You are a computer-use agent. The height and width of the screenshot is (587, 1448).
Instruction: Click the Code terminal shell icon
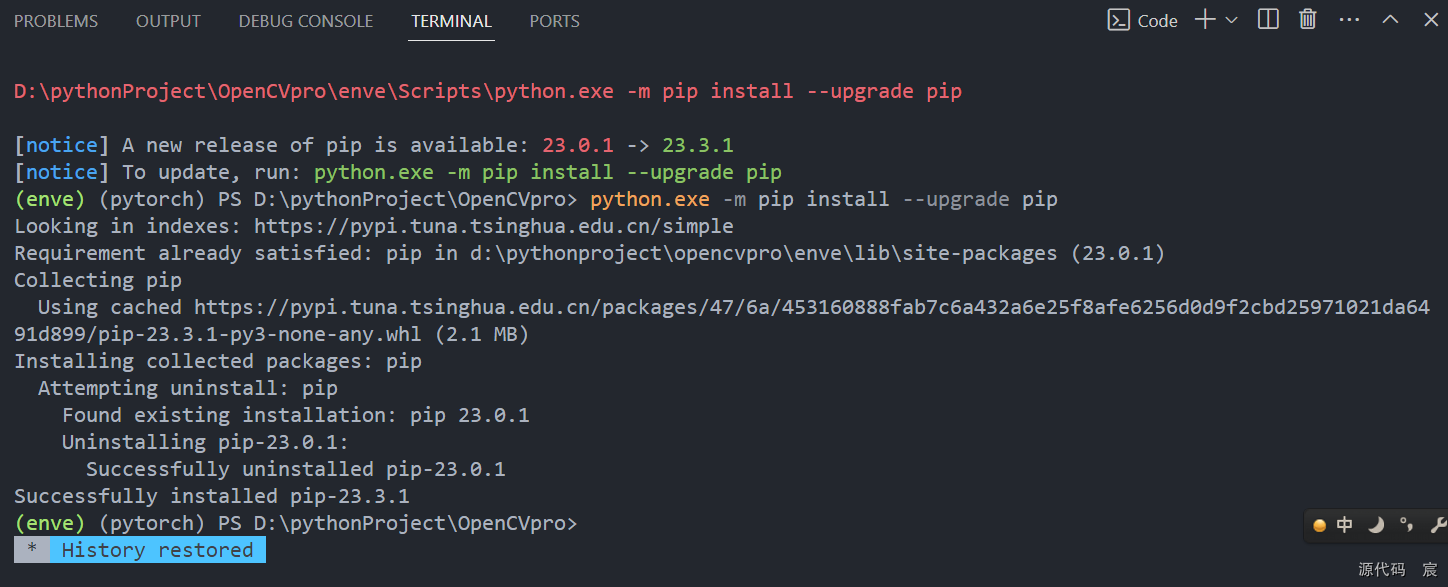tap(1119, 20)
